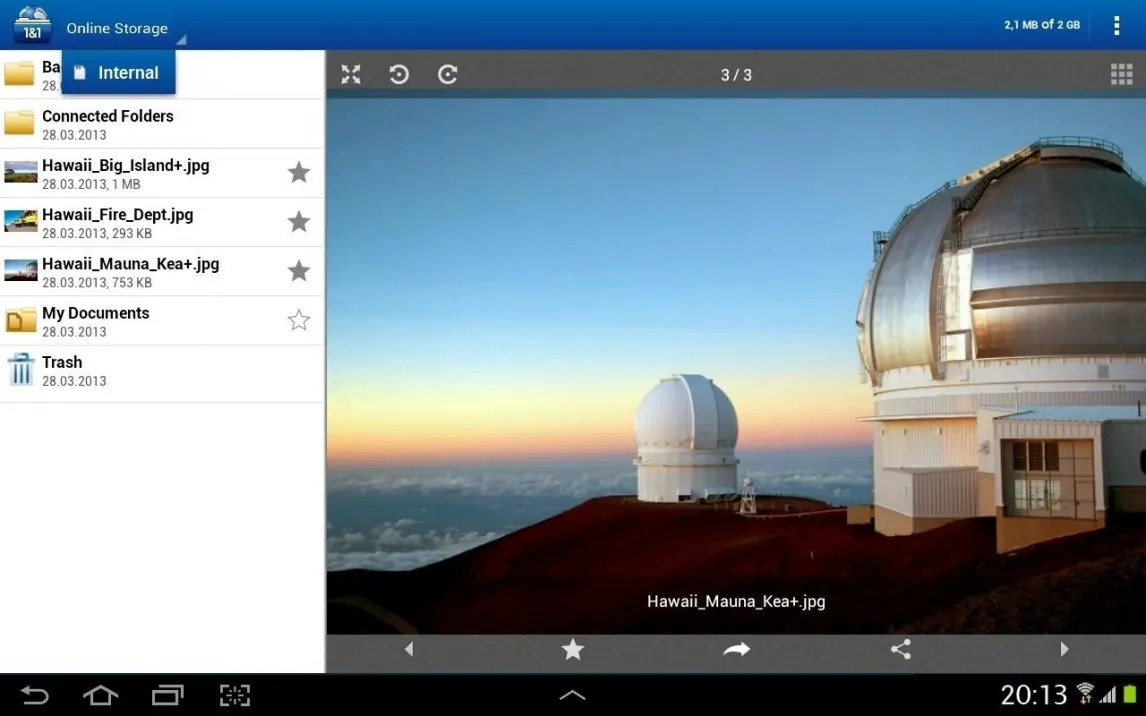Toggle favorite on Hawaii_Fire_Dept.jpg
1146x716 pixels.
(x=298, y=222)
